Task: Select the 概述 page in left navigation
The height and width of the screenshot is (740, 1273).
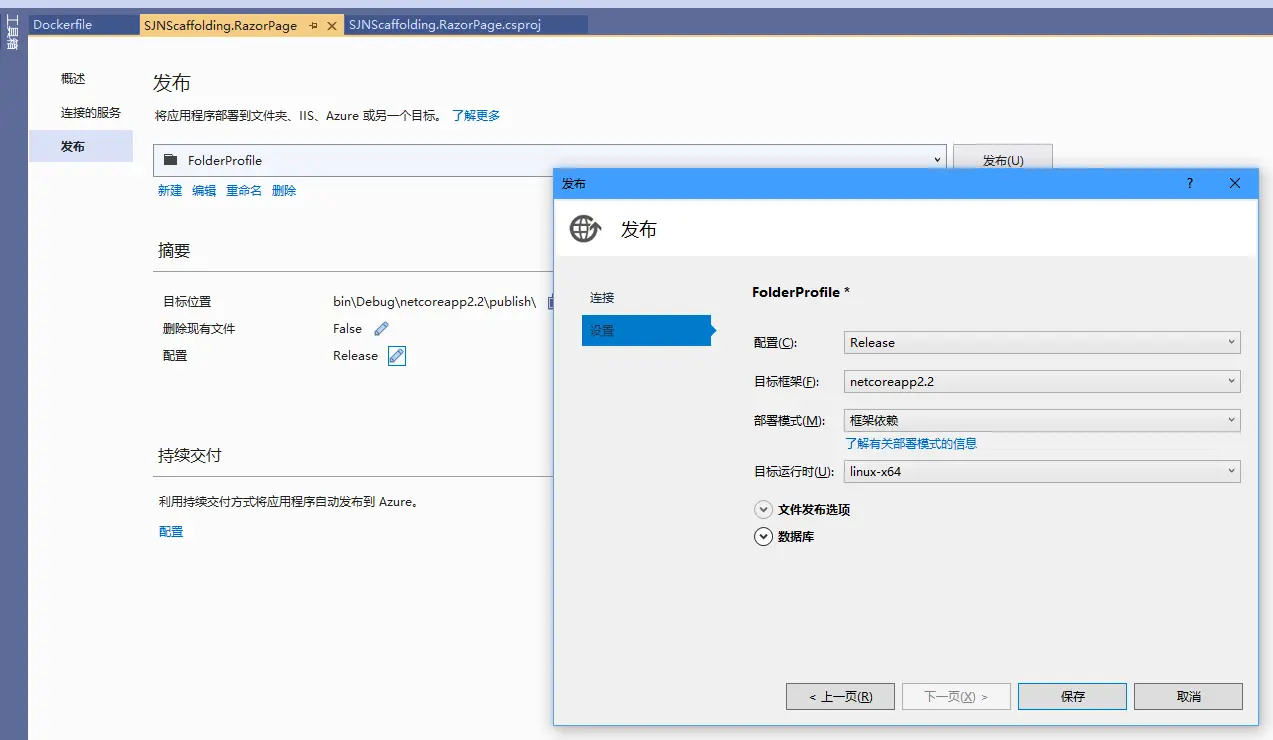Action: coord(73,79)
